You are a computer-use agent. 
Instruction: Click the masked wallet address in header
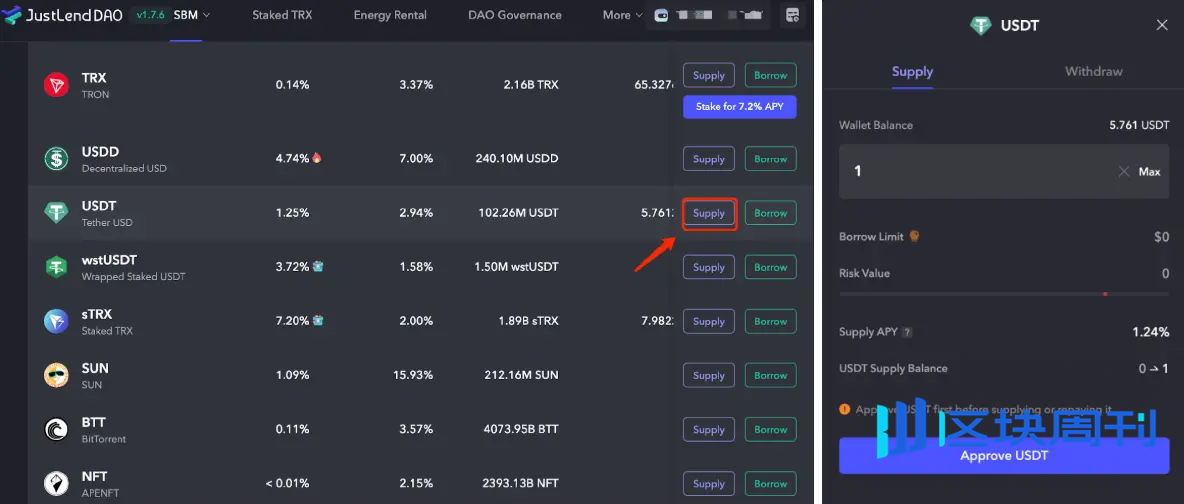720,15
